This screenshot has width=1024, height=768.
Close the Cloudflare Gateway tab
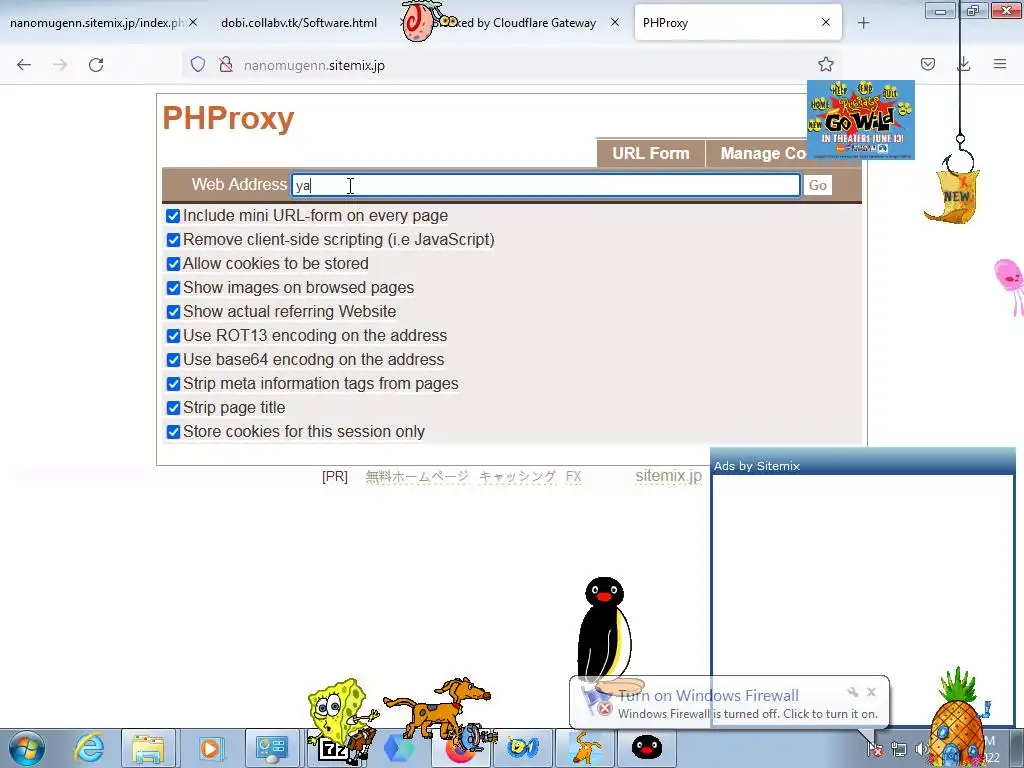click(615, 22)
